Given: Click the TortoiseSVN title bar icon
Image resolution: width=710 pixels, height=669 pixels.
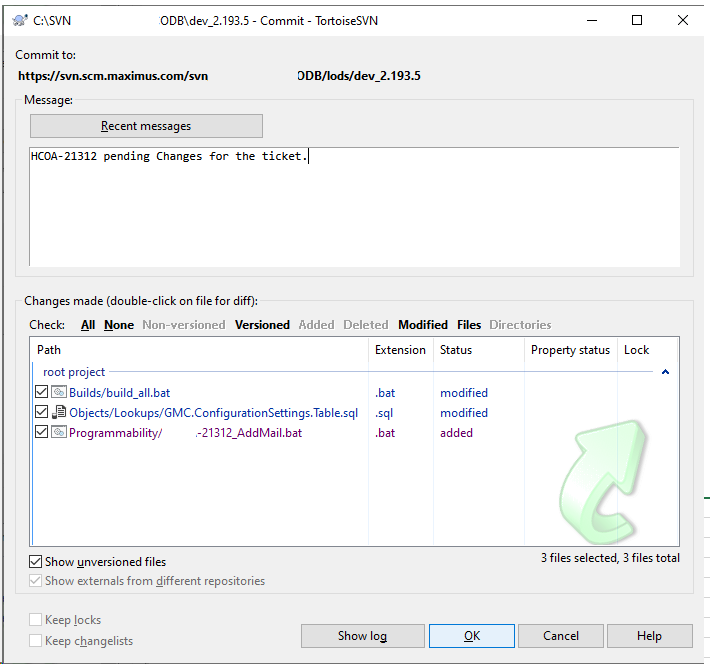Looking at the screenshot, I should (20, 20).
